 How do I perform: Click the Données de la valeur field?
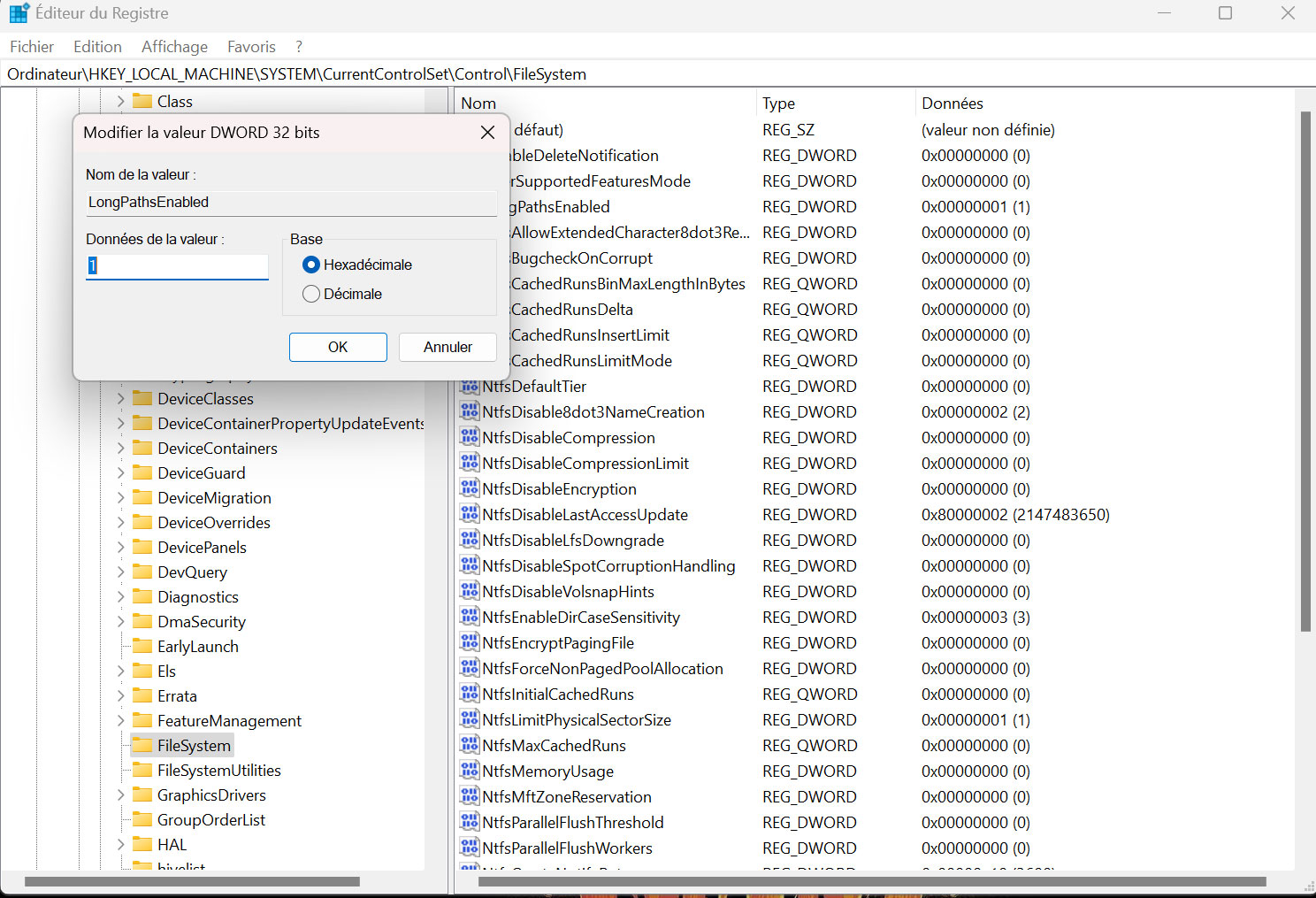tap(177, 266)
